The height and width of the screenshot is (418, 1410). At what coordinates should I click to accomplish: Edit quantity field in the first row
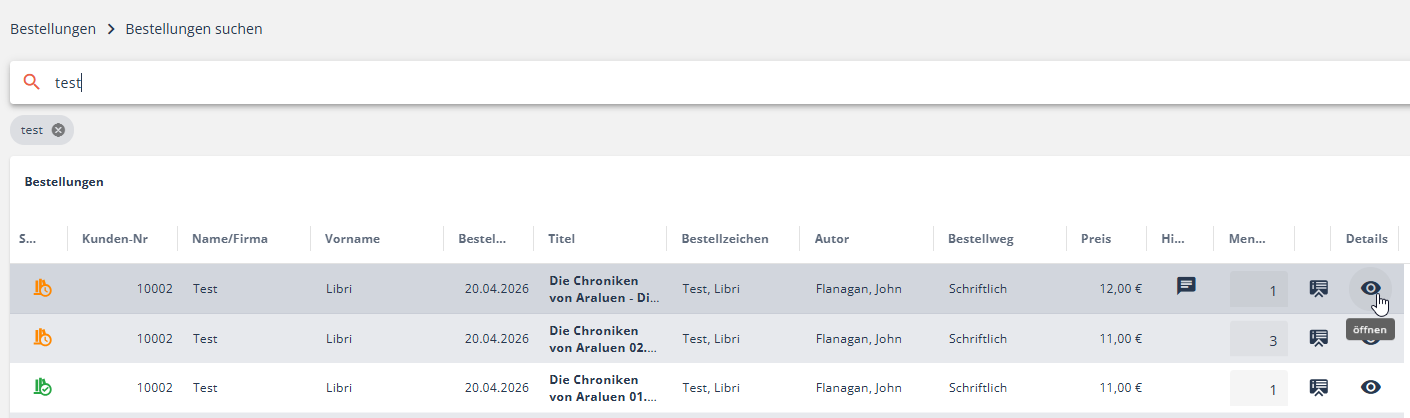1259,291
